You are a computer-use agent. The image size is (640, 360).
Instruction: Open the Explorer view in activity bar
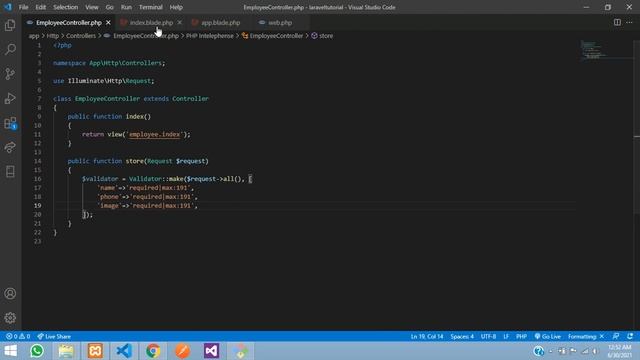coord(10,25)
